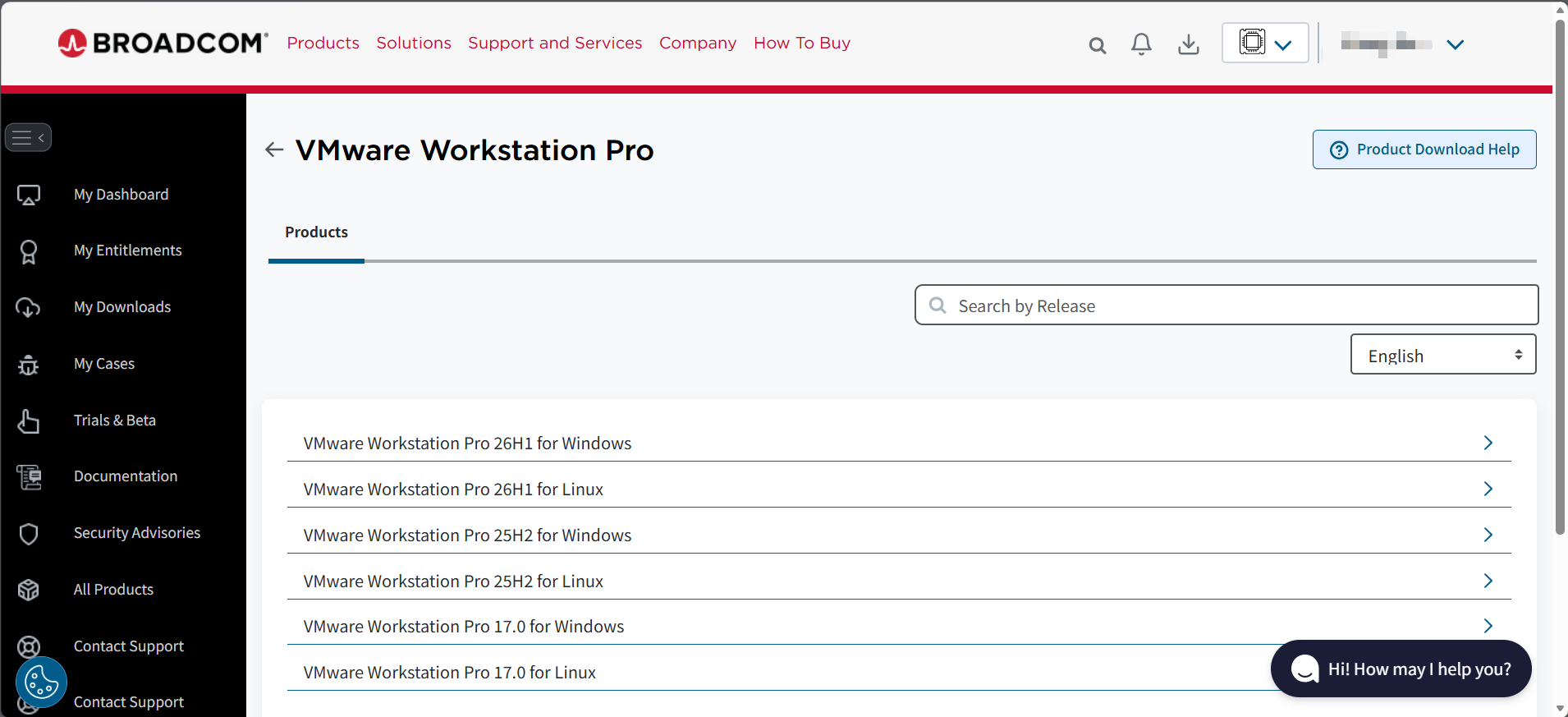Image resolution: width=1568 pixels, height=717 pixels.
Task: Browse All Products
Action: (x=113, y=590)
